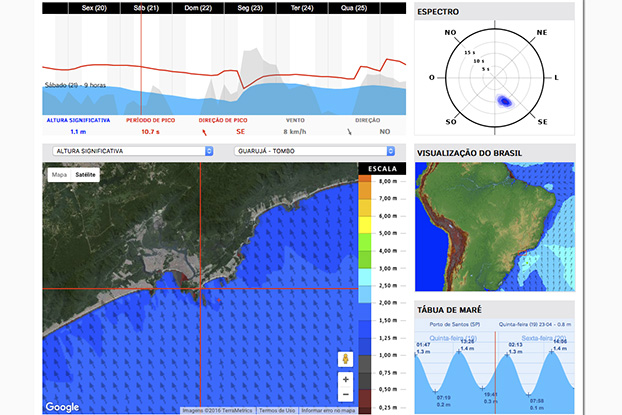Click the wind direction arrow icon

pyautogui.click(x=349, y=132)
